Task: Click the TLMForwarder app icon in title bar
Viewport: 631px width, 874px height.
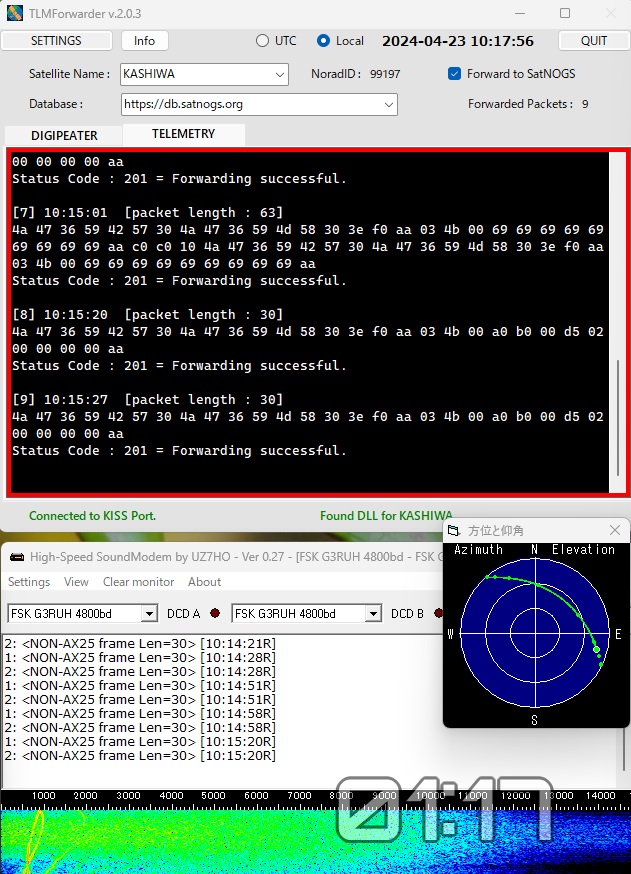Action: [x=14, y=13]
